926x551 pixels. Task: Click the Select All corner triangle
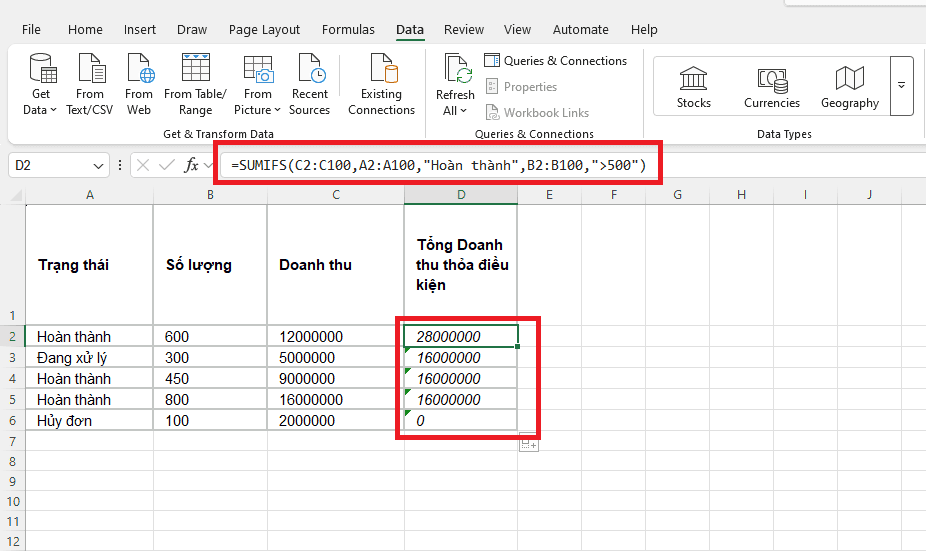[x=16, y=195]
